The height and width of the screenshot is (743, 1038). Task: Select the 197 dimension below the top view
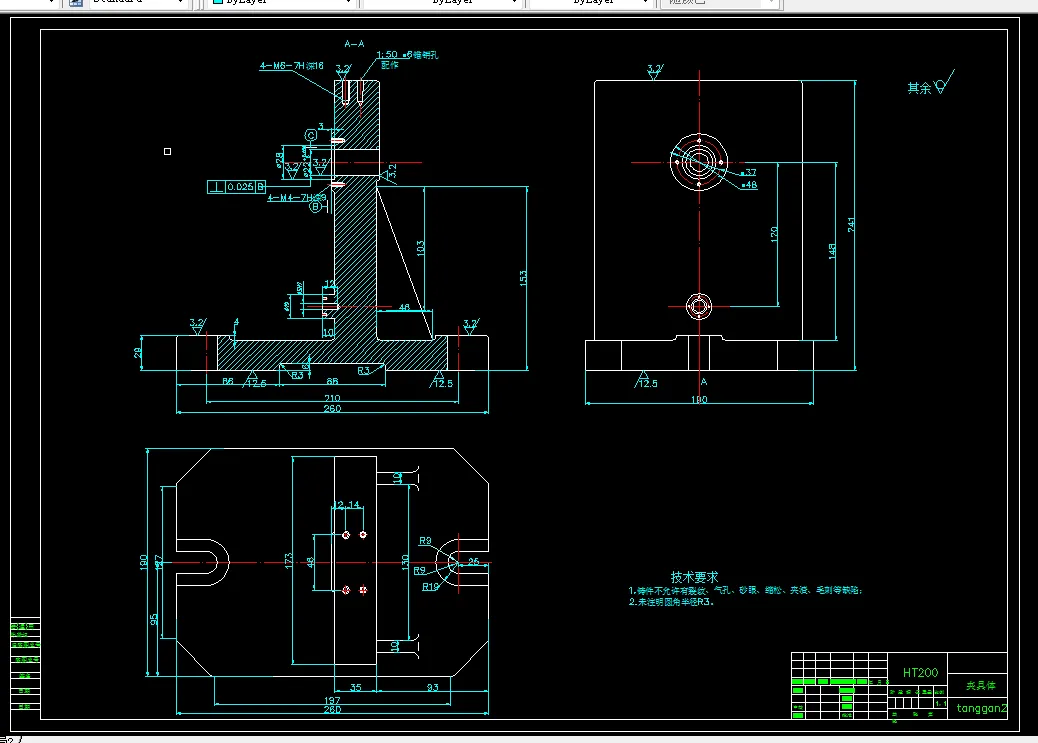[x=332, y=700]
